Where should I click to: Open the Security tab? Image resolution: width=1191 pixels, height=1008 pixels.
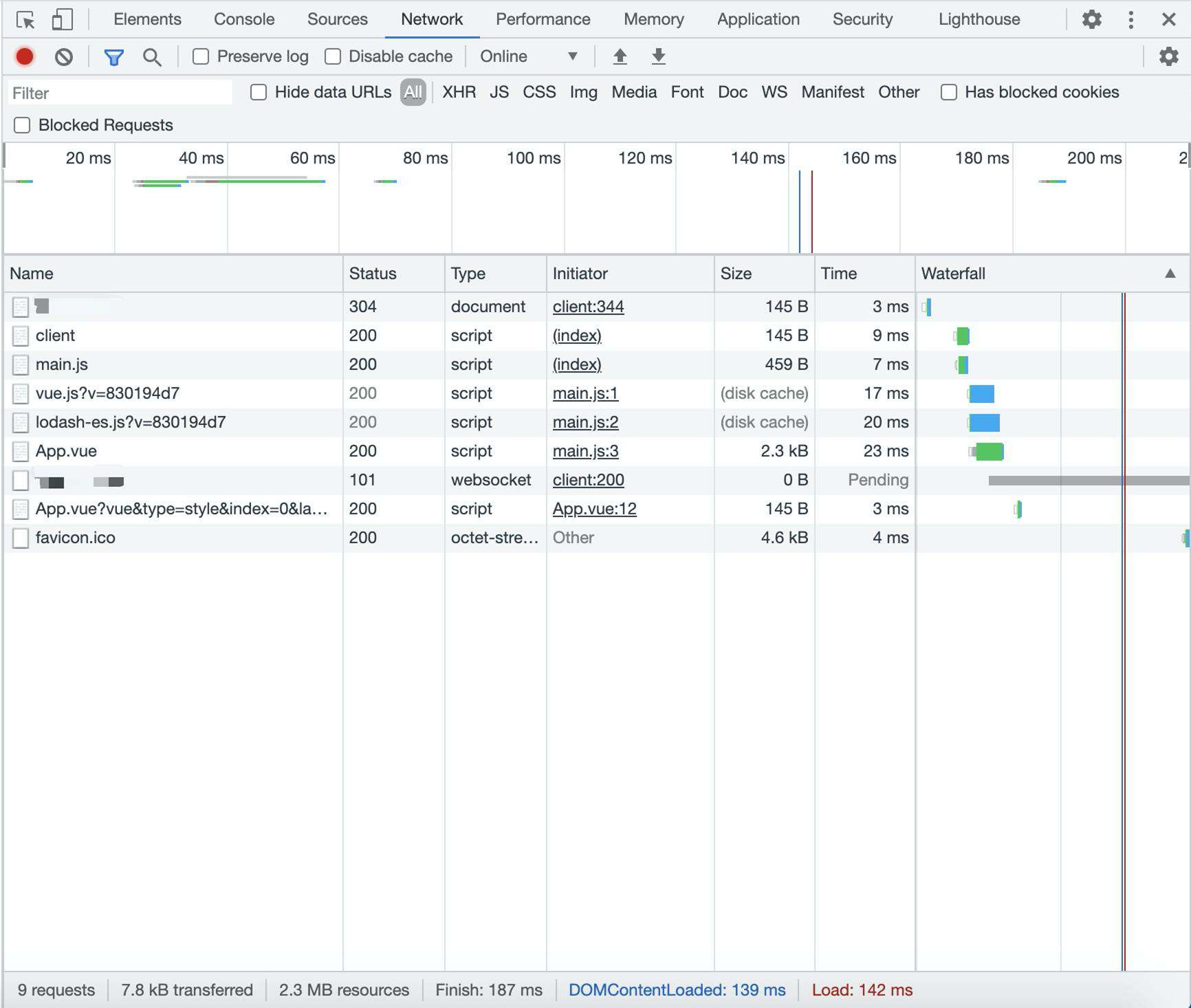click(863, 19)
